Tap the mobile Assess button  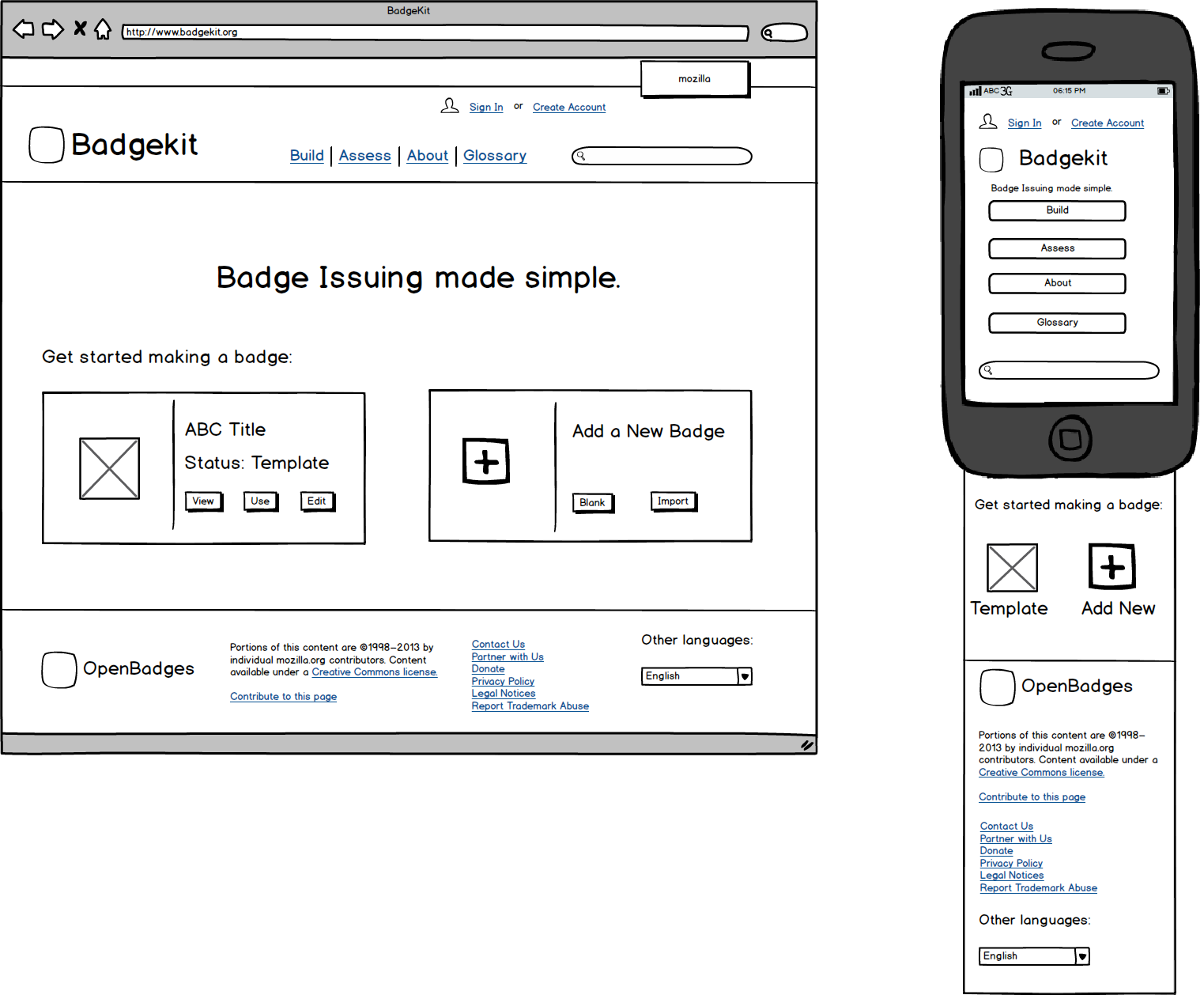coord(1057,249)
